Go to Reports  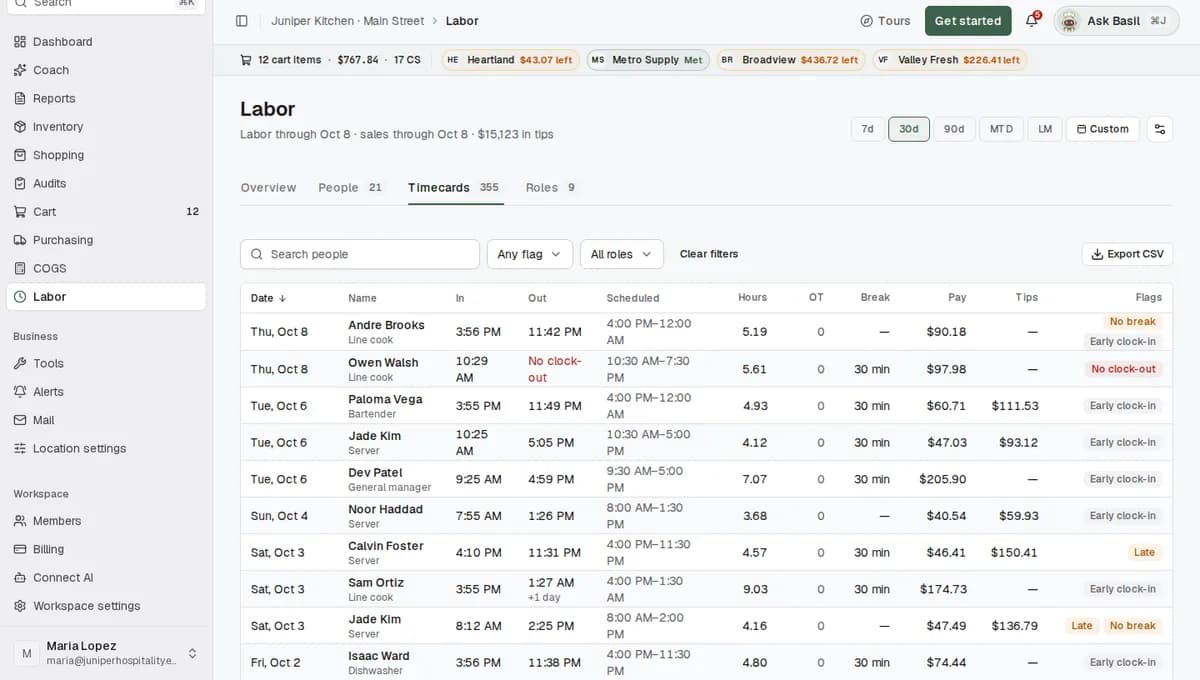(106, 98)
